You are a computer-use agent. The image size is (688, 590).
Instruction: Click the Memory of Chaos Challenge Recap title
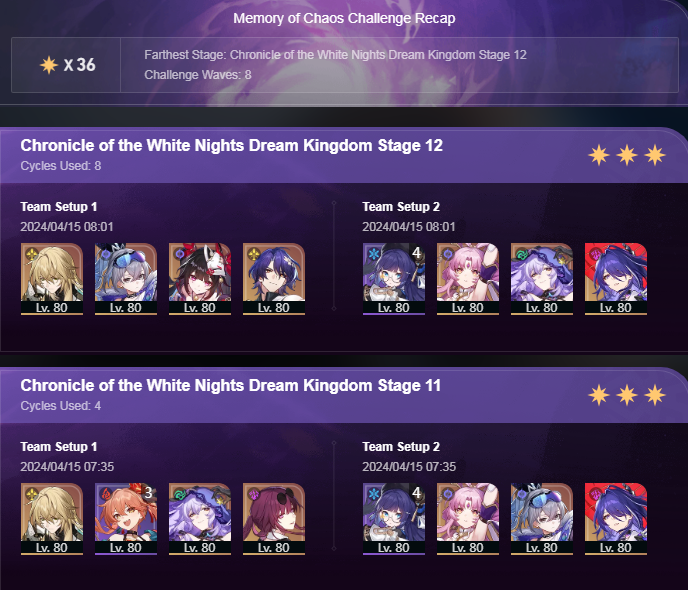point(344,18)
